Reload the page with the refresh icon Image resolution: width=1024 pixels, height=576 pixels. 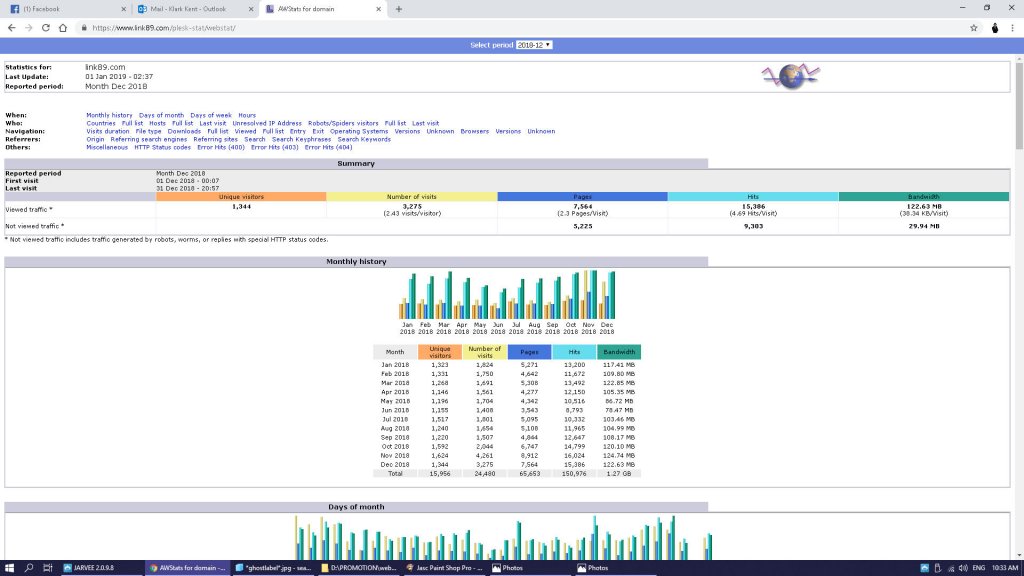click(x=48, y=28)
